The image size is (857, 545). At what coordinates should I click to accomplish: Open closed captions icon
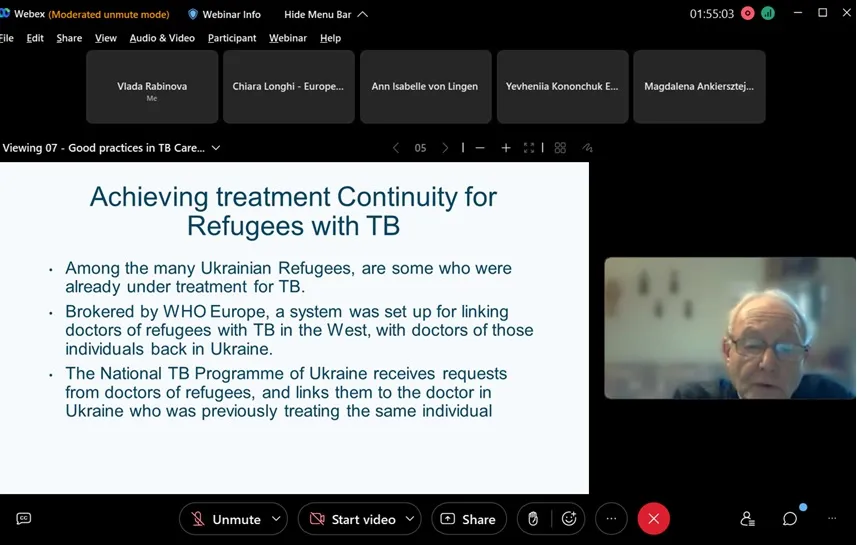pyautogui.click(x=24, y=518)
